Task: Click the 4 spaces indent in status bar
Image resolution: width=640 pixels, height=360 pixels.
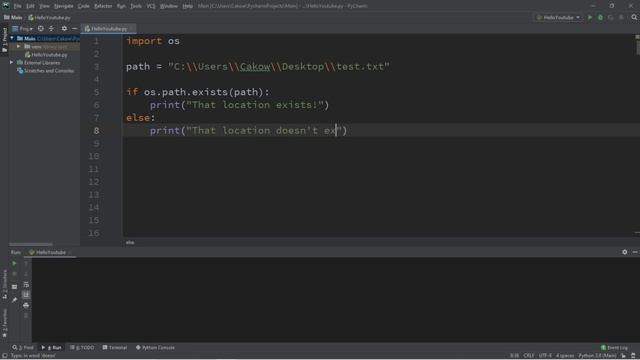Action: pyautogui.click(x=565, y=356)
